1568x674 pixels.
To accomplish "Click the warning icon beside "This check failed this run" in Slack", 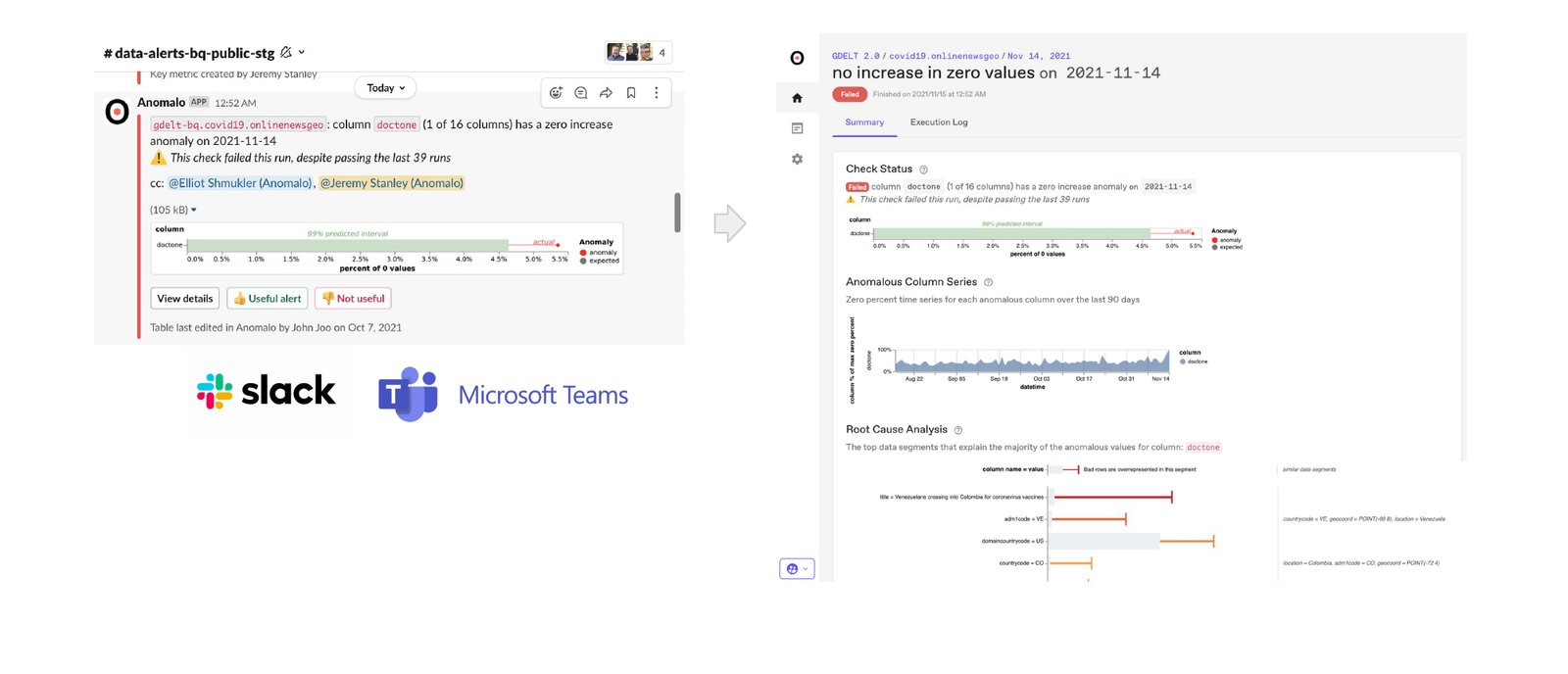I will tap(158, 158).
